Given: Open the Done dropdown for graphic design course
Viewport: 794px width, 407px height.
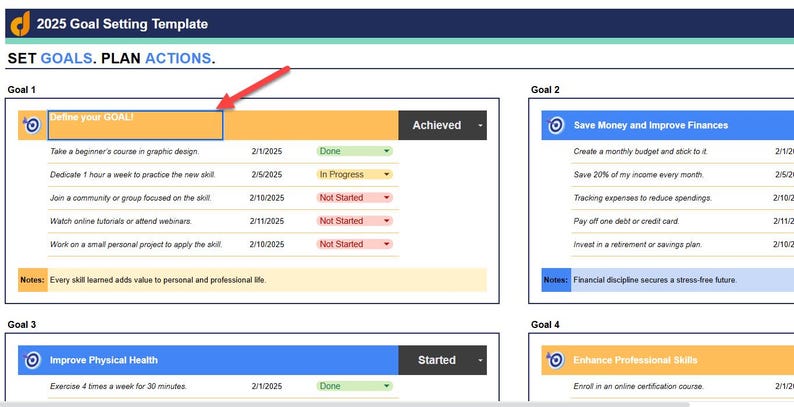Looking at the screenshot, I should [x=387, y=151].
